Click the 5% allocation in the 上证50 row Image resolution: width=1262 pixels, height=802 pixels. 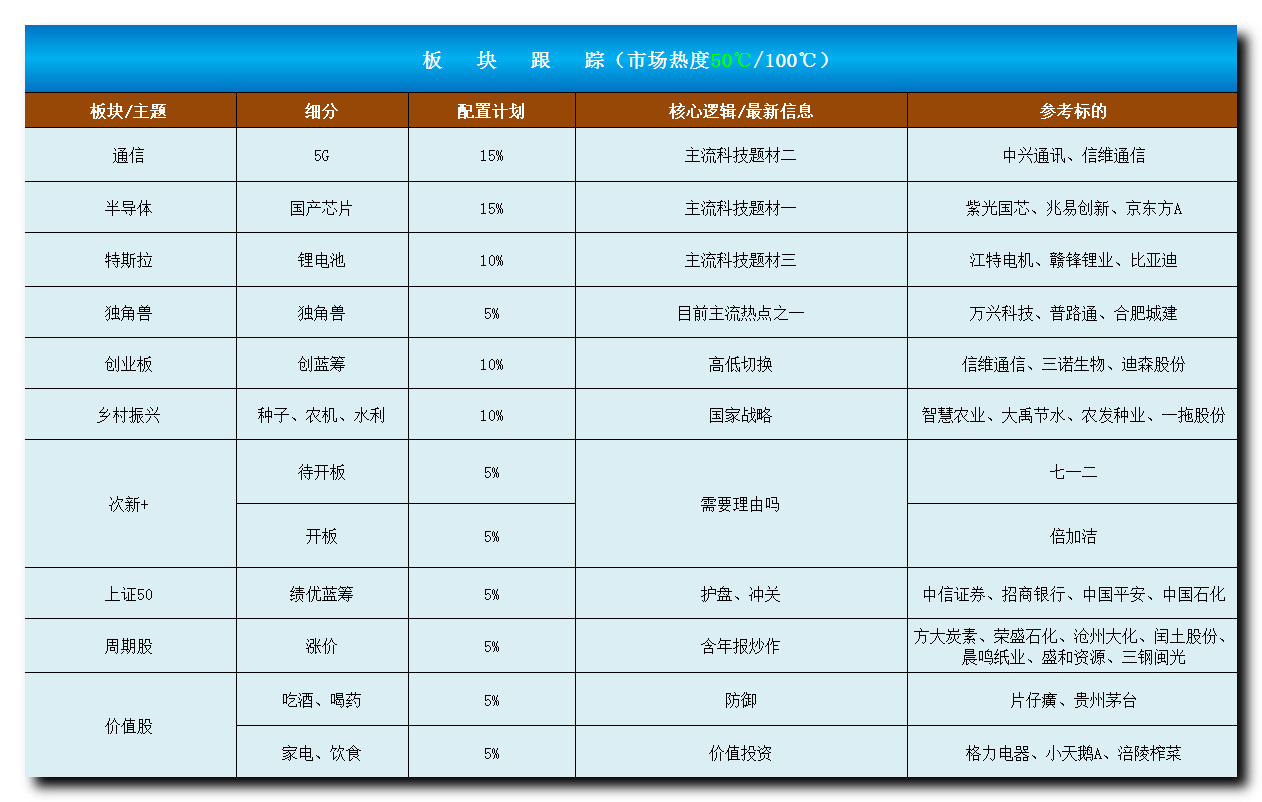pyautogui.click(x=491, y=594)
